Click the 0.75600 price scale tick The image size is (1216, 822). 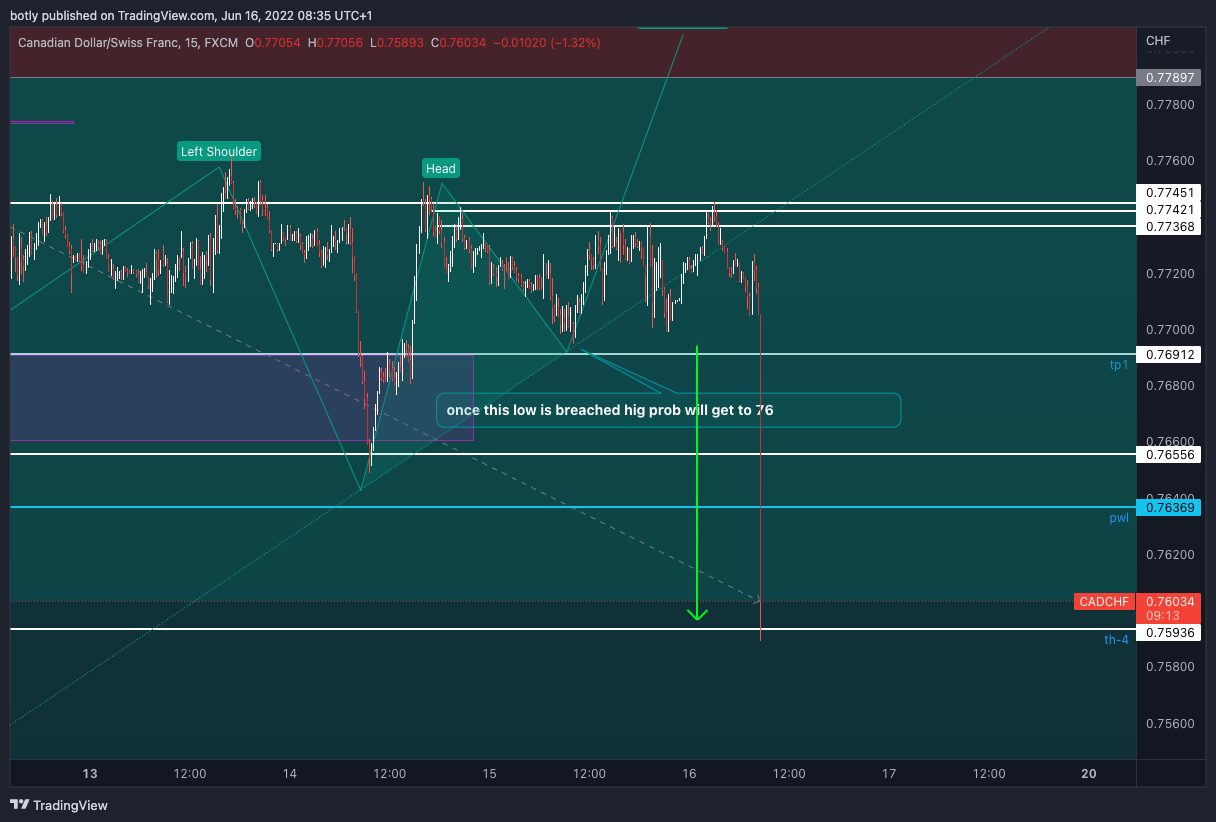[x=1170, y=723]
